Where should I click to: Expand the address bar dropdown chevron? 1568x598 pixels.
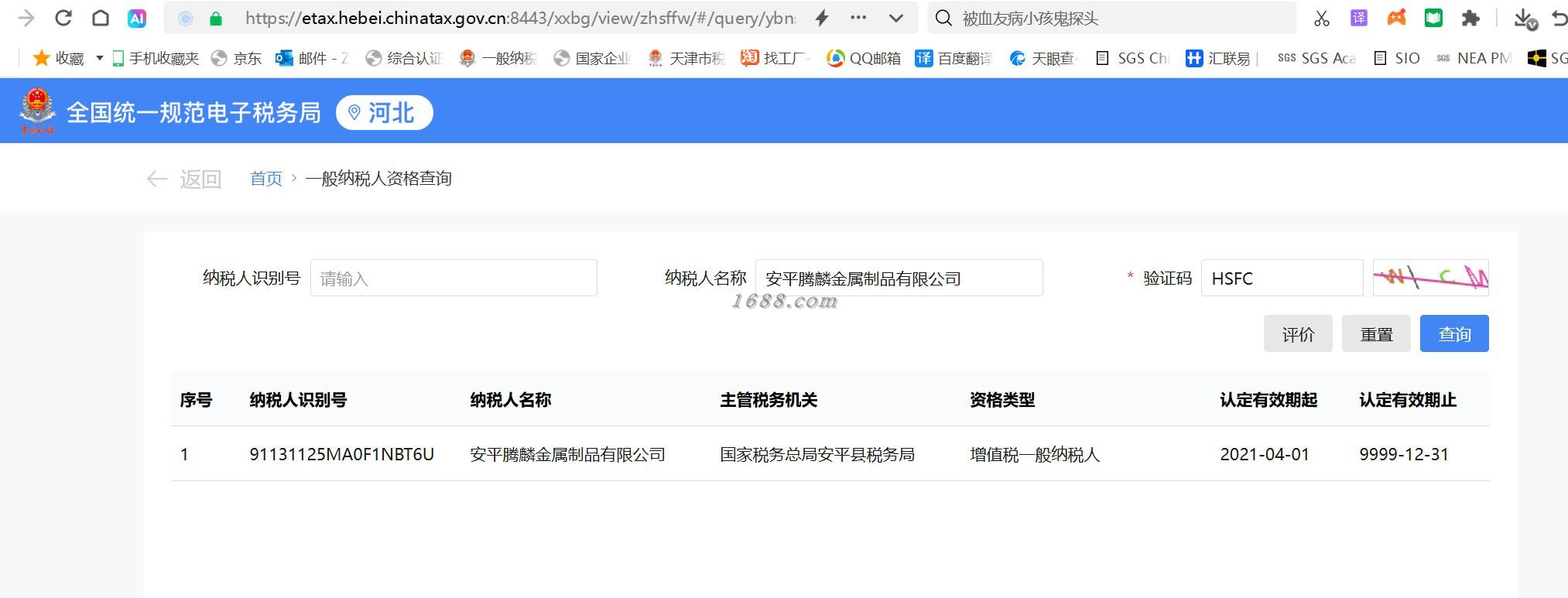[896, 19]
